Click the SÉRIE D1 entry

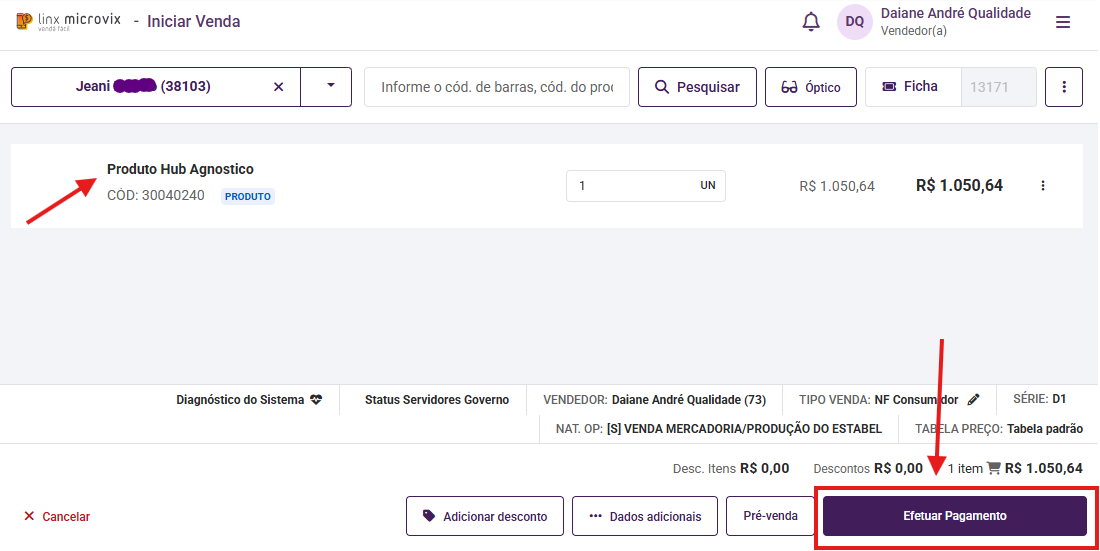1040,399
